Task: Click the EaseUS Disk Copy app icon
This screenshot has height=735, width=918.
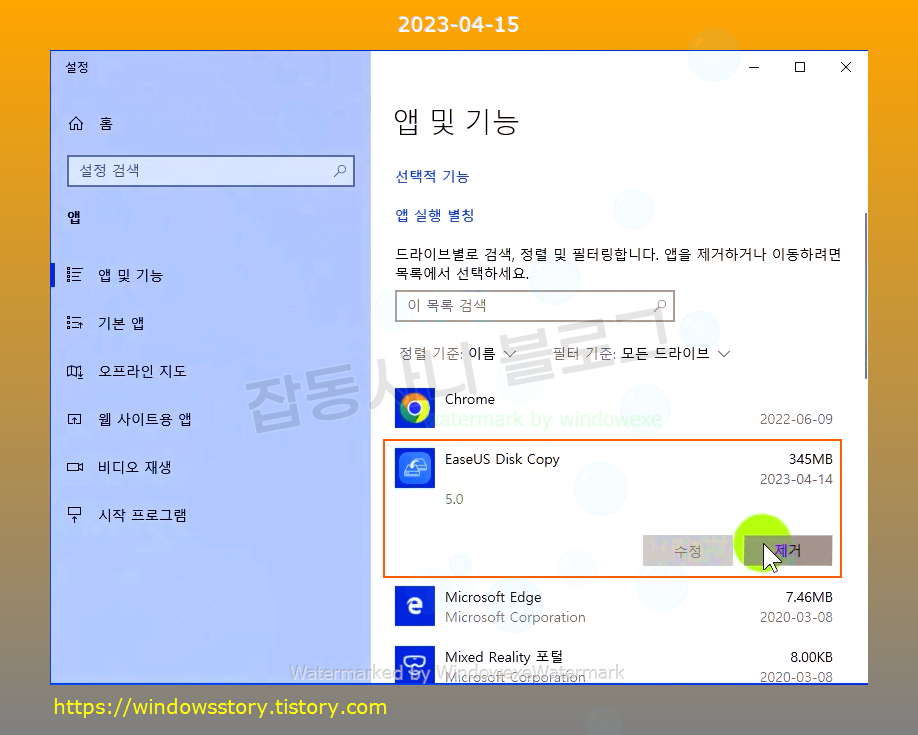Action: (x=415, y=468)
